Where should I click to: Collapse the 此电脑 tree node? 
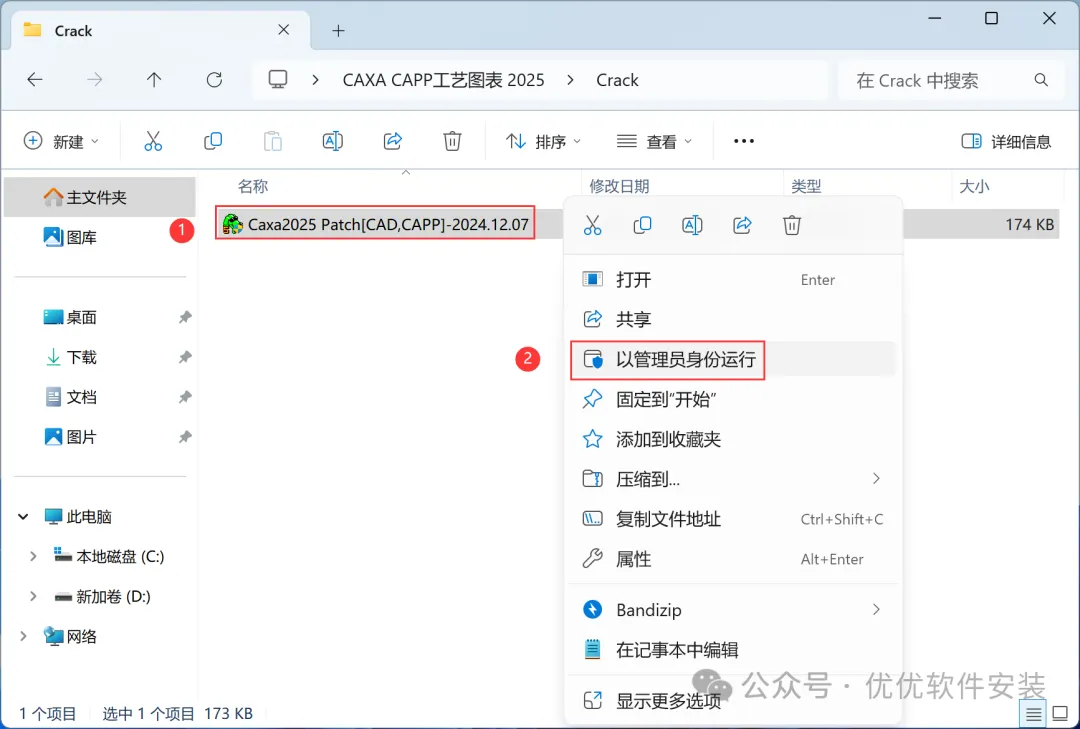(23, 516)
